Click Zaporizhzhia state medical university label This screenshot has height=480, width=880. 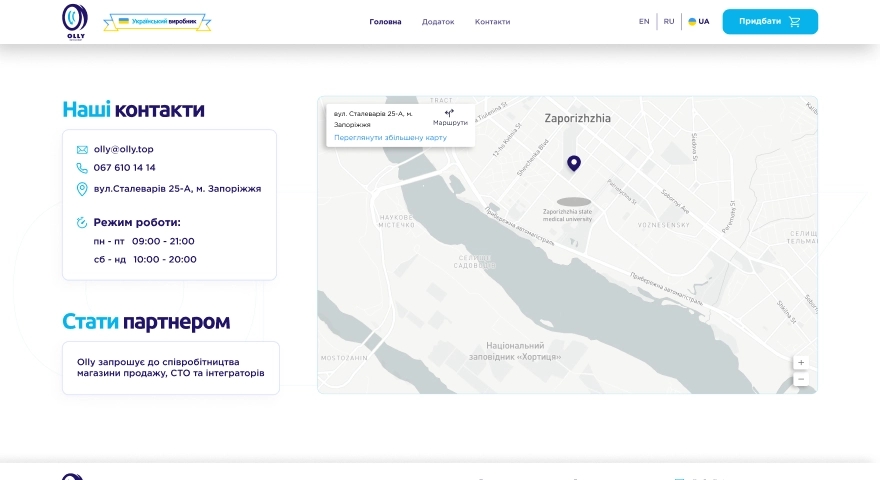567,215
